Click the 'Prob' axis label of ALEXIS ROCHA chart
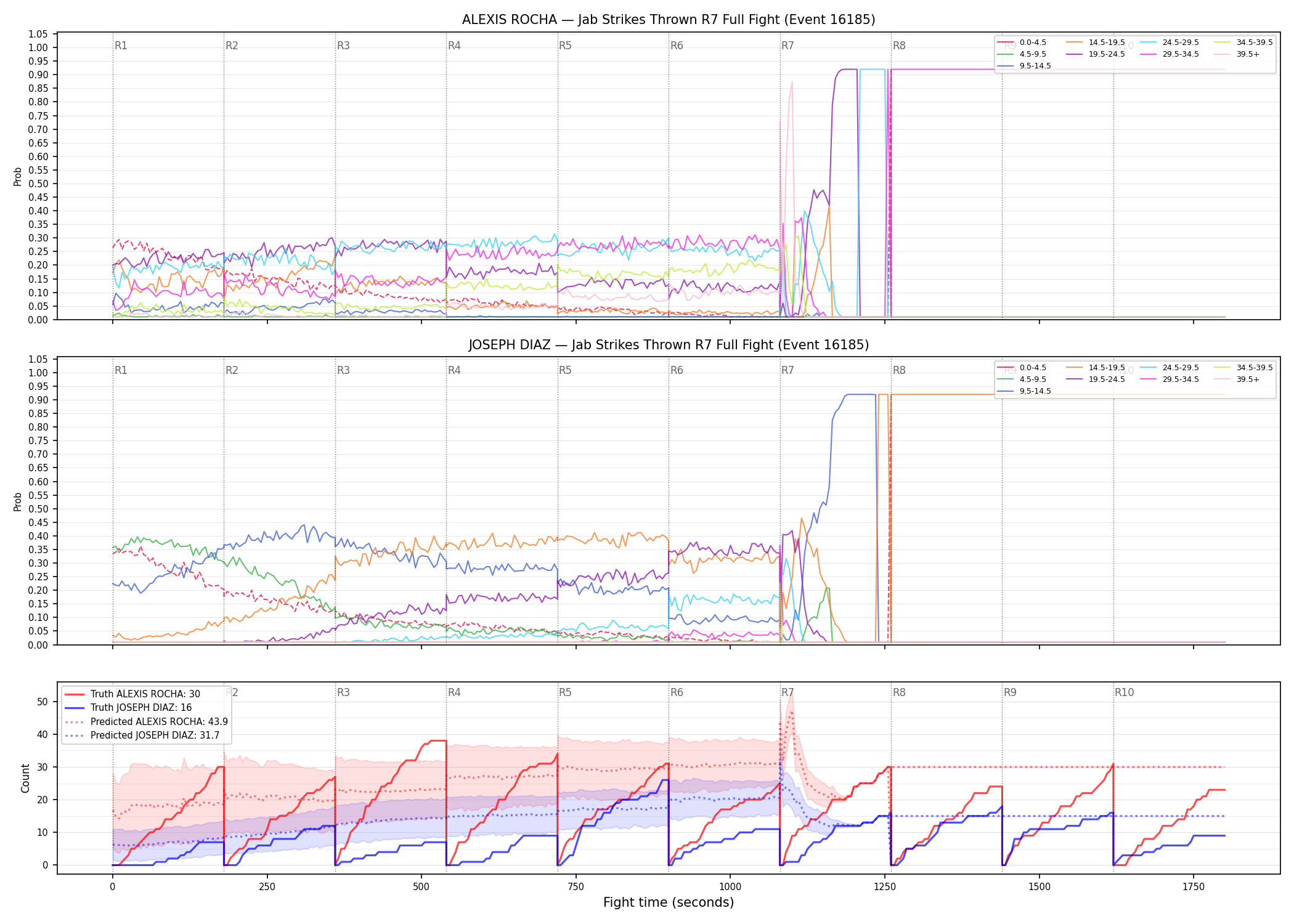The height and width of the screenshot is (924, 1294). click(x=17, y=177)
